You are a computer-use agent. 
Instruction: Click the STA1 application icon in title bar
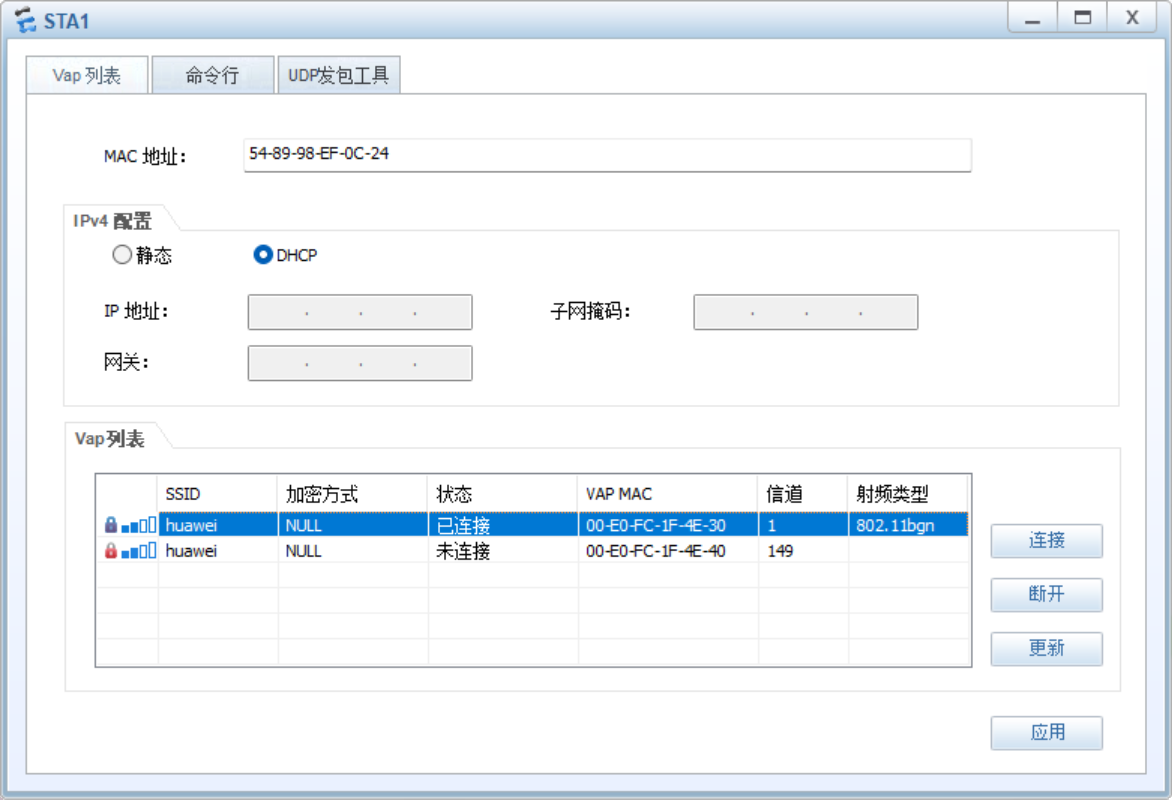tap(25, 20)
